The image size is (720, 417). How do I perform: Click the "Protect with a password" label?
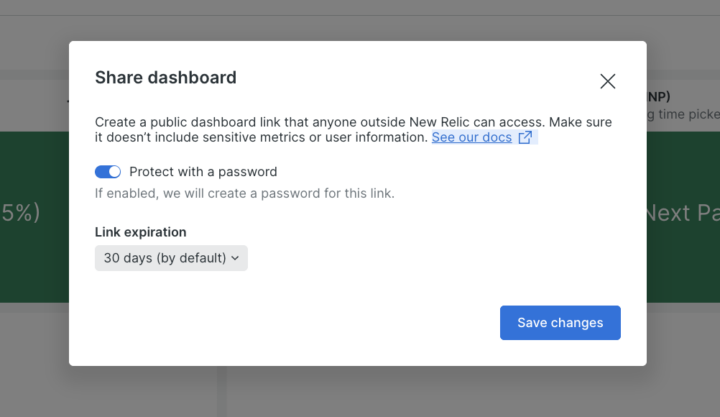pyautogui.click(x=203, y=172)
